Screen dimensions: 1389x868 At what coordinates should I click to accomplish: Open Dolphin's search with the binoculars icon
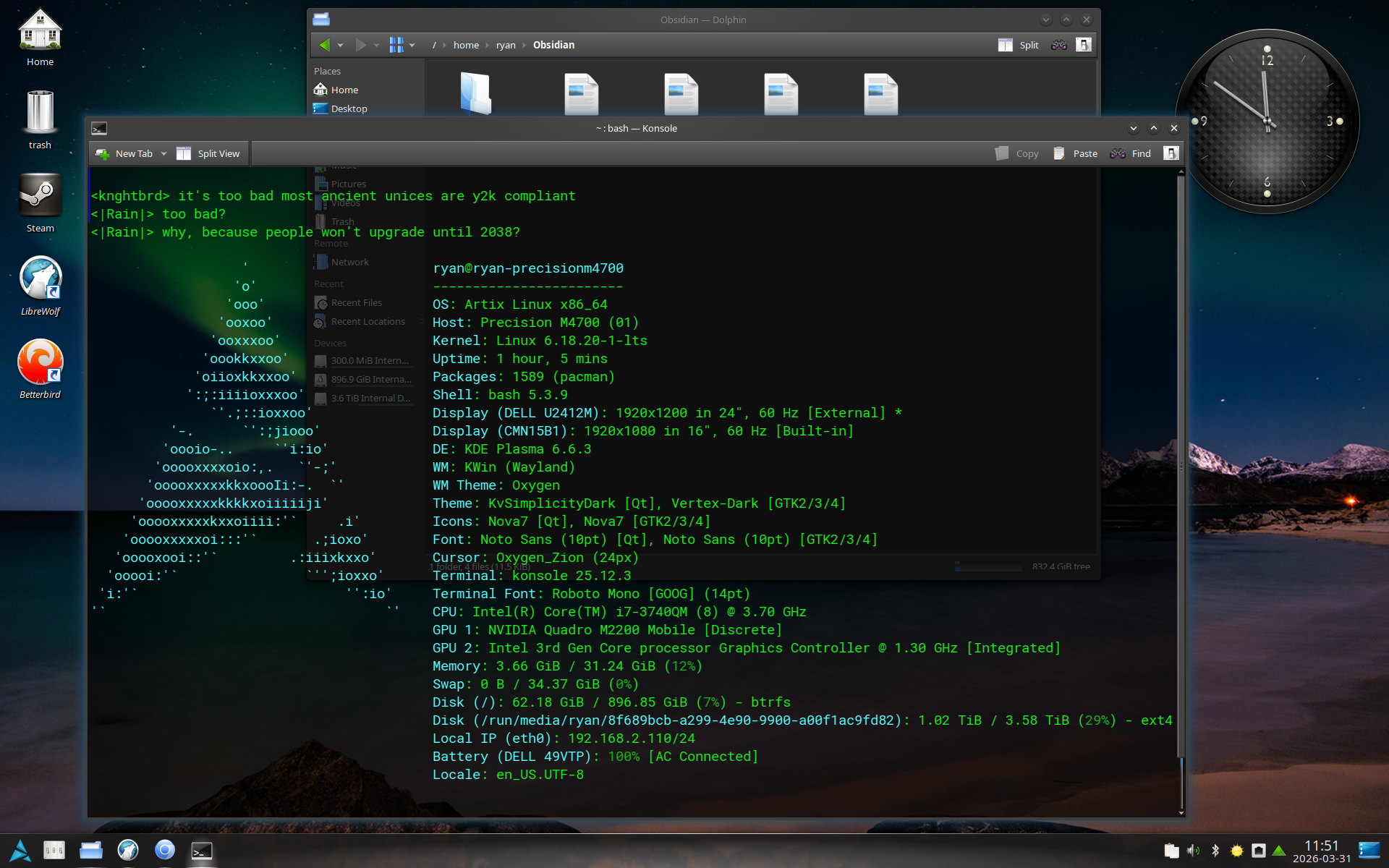pos(1059,44)
